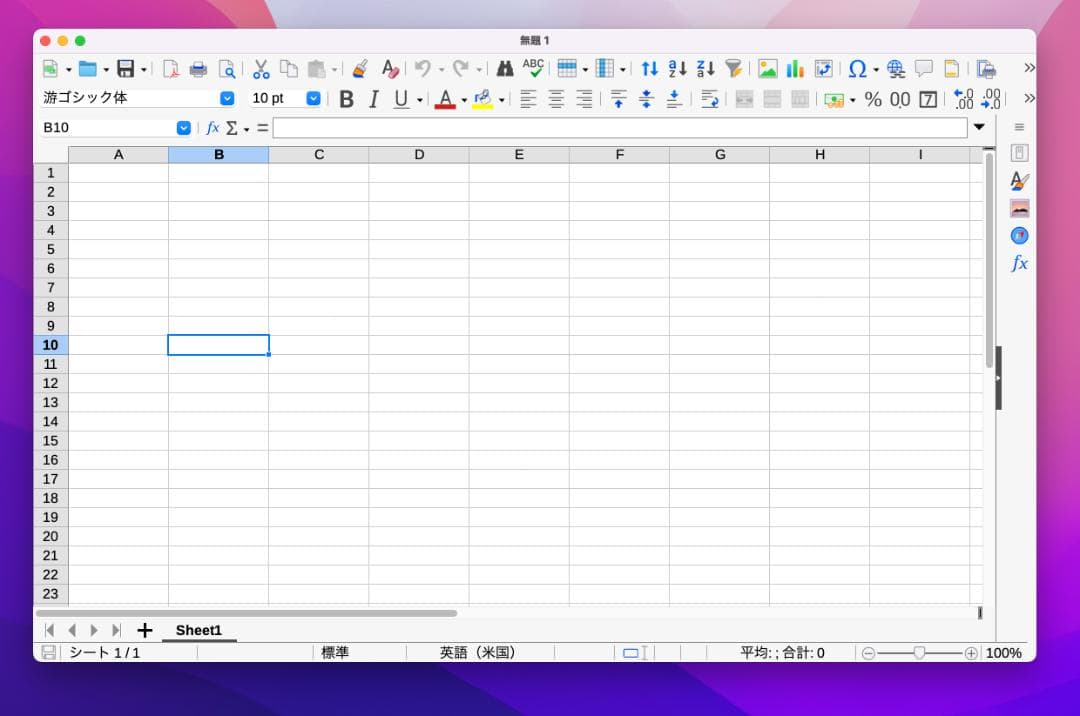1080x716 pixels.
Task: Click the zoom slider in status bar
Action: pyautogui.click(x=919, y=653)
